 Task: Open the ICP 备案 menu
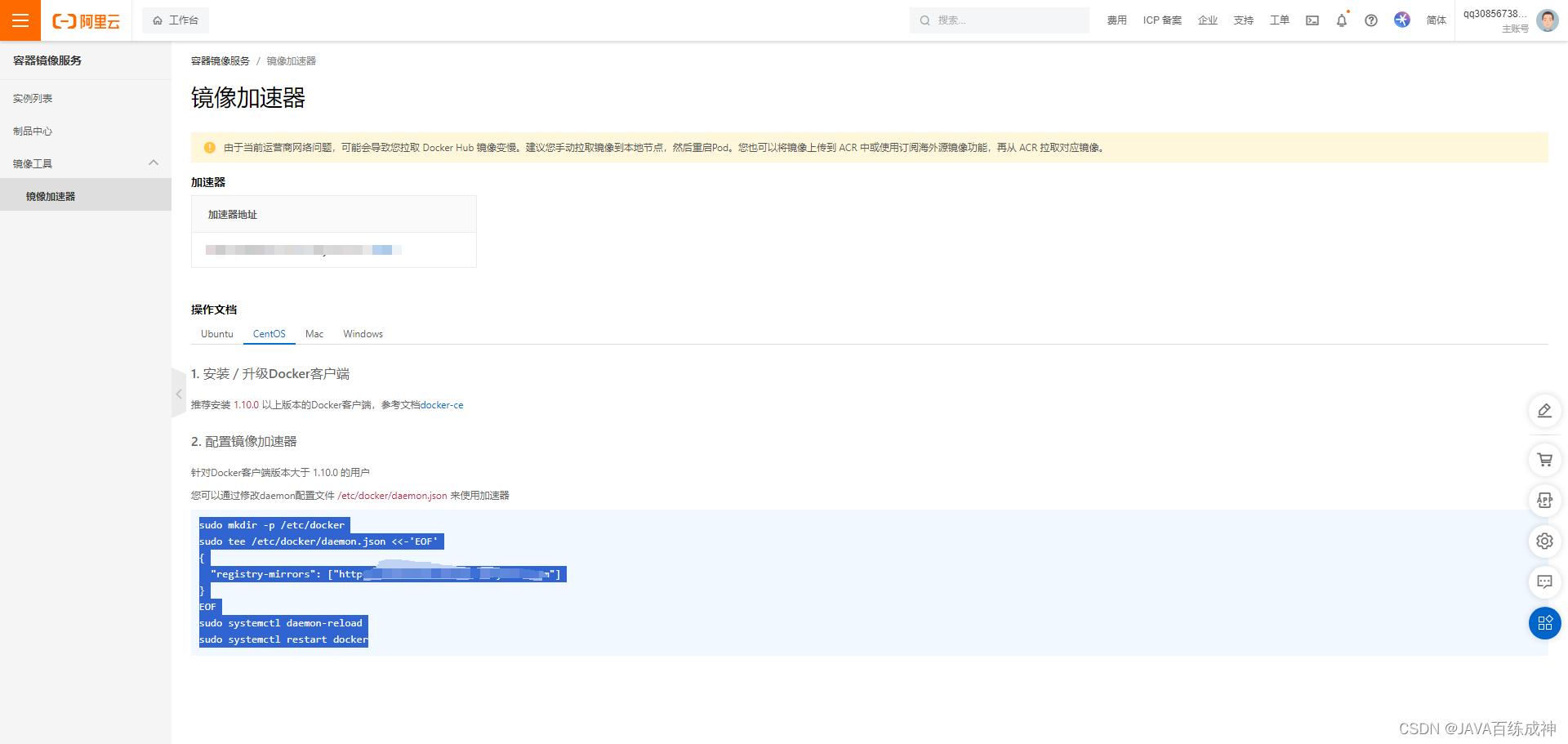tap(1162, 20)
